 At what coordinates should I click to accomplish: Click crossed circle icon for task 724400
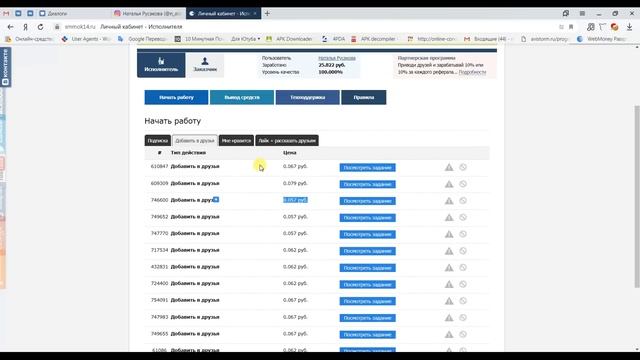tap(463, 284)
